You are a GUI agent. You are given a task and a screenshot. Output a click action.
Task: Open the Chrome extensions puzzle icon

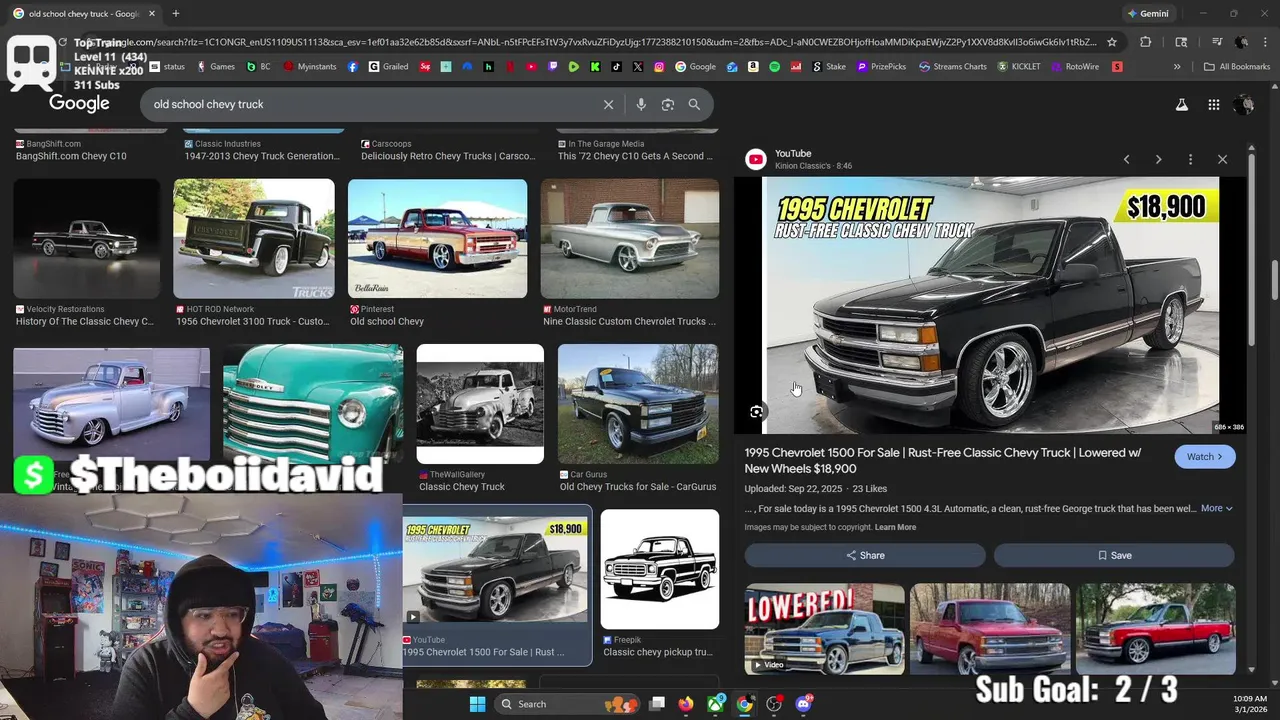1146,42
